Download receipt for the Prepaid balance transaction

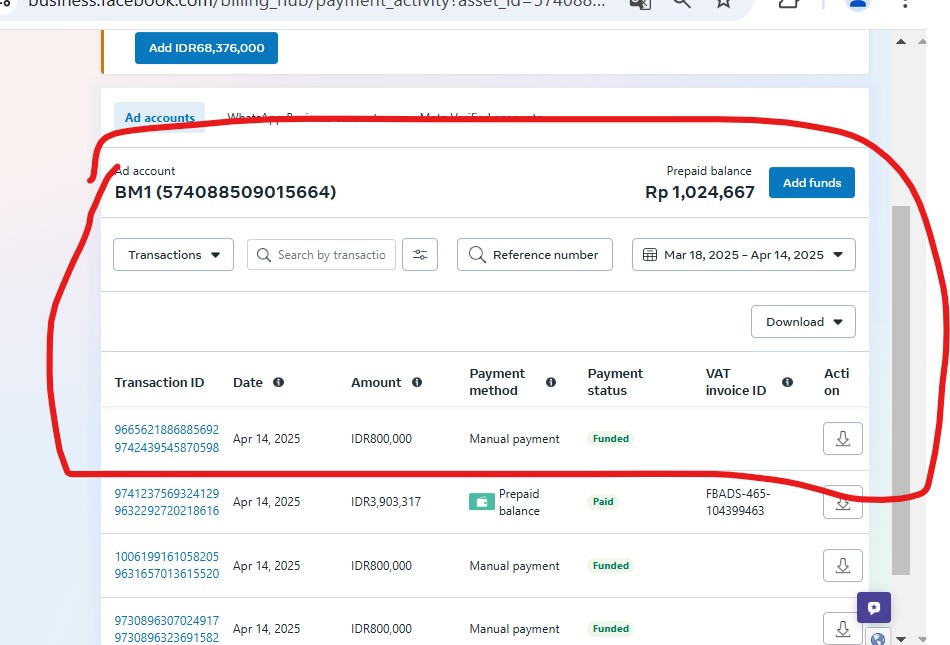(842, 503)
